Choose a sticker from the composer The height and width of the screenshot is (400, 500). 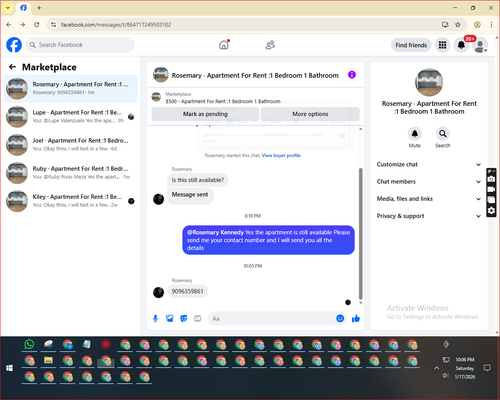[x=184, y=319]
